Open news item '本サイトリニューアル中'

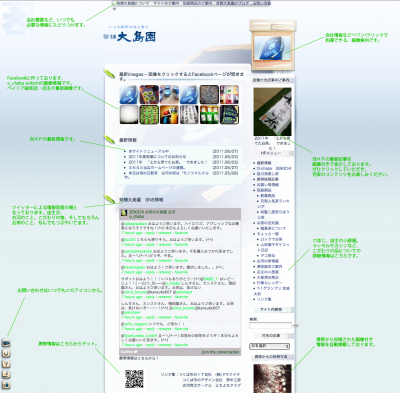pyautogui.click(x=149, y=151)
